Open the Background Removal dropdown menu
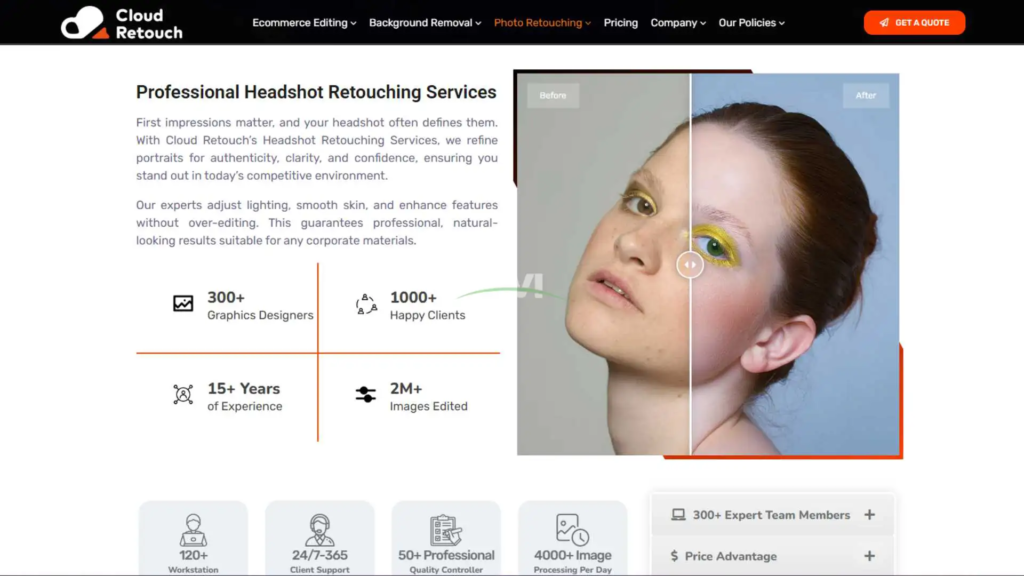The height and width of the screenshot is (576, 1024). pyautogui.click(x=424, y=23)
